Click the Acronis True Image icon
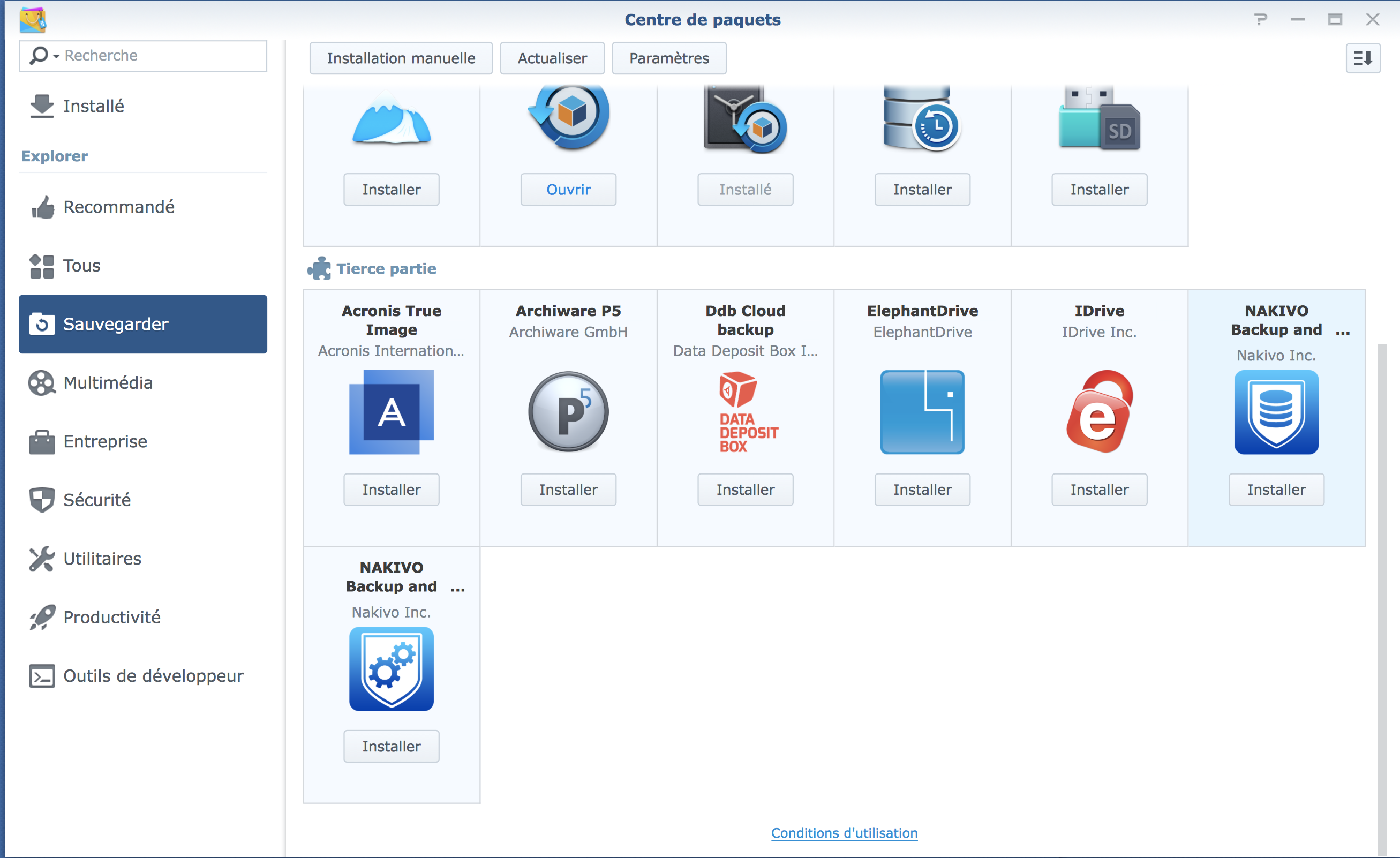 click(392, 412)
